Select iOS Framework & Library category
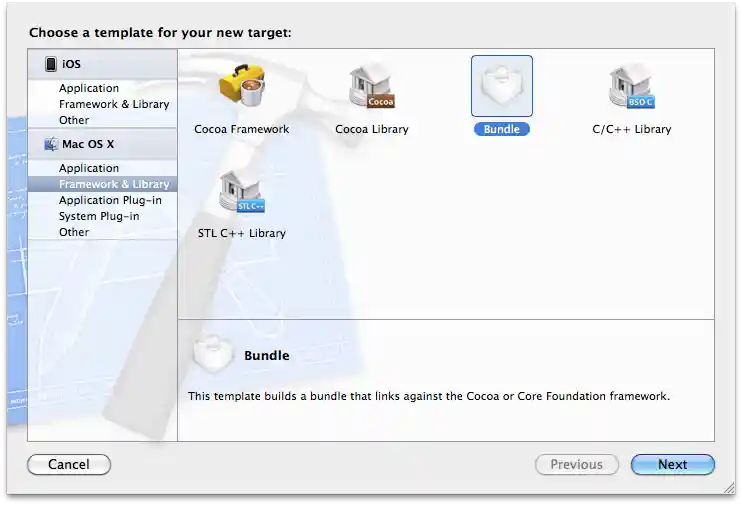Viewport: 742px width, 505px height. (114, 104)
